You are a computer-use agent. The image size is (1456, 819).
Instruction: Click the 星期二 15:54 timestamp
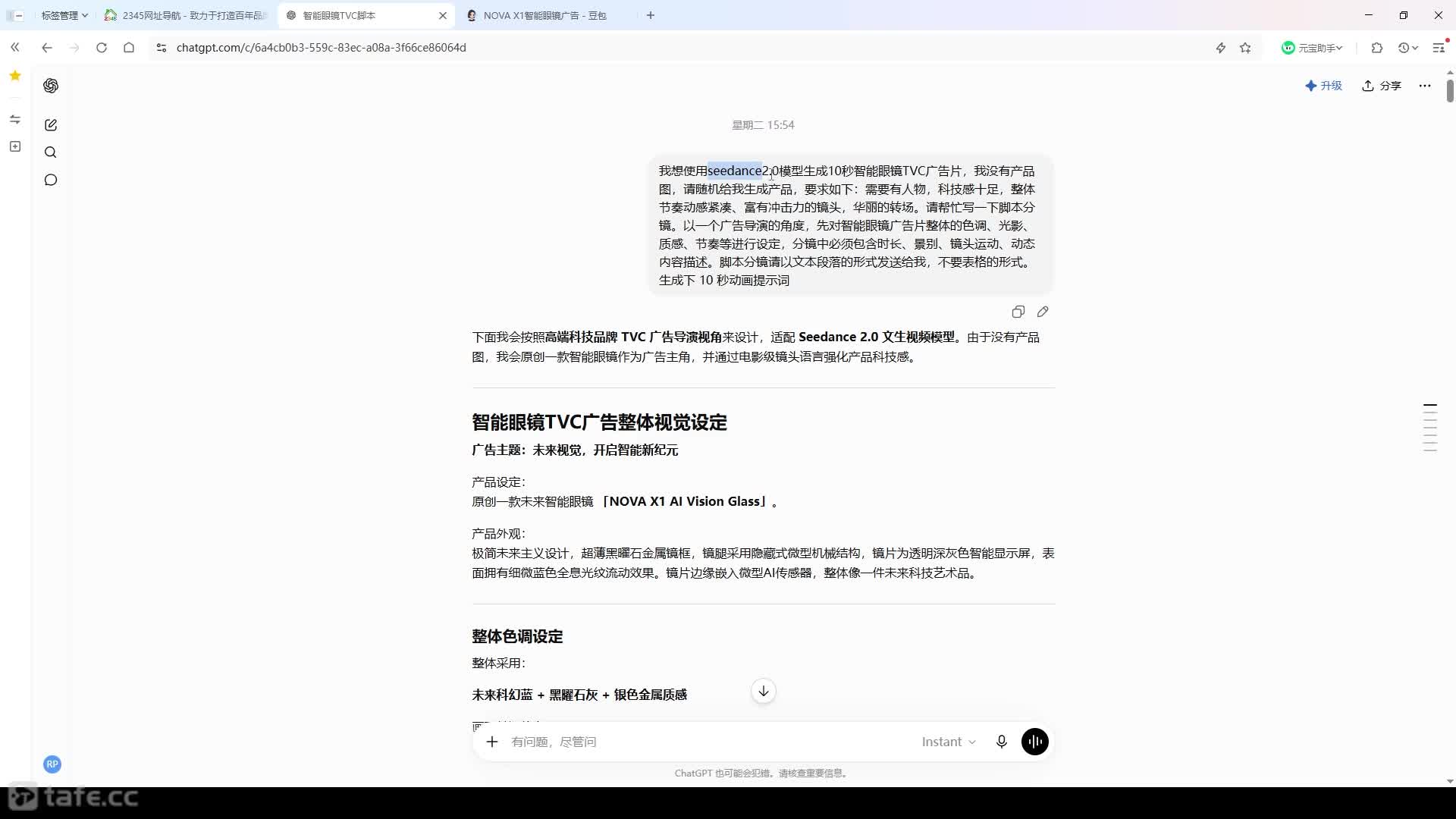click(x=763, y=125)
